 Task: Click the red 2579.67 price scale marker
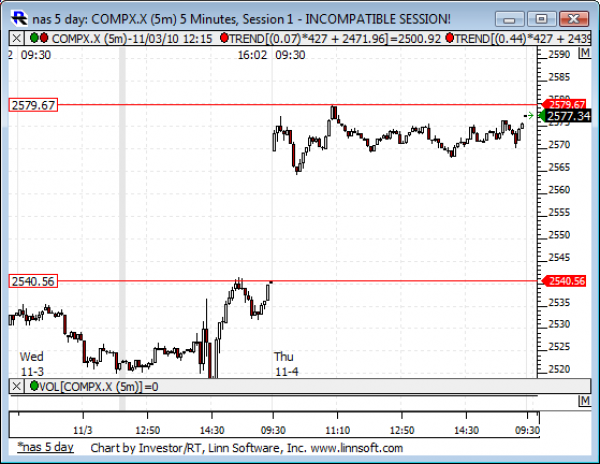click(x=564, y=104)
